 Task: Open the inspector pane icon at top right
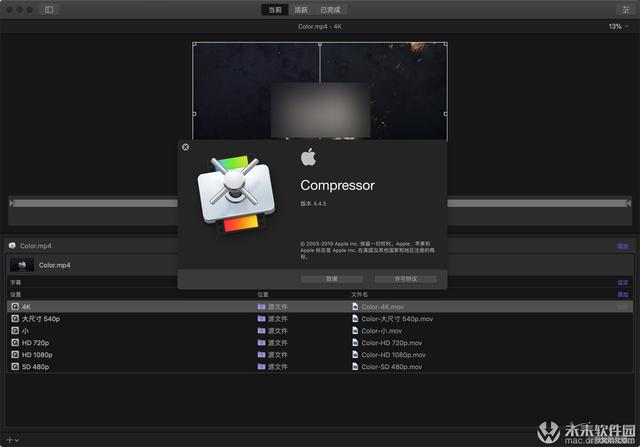pos(626,9)
